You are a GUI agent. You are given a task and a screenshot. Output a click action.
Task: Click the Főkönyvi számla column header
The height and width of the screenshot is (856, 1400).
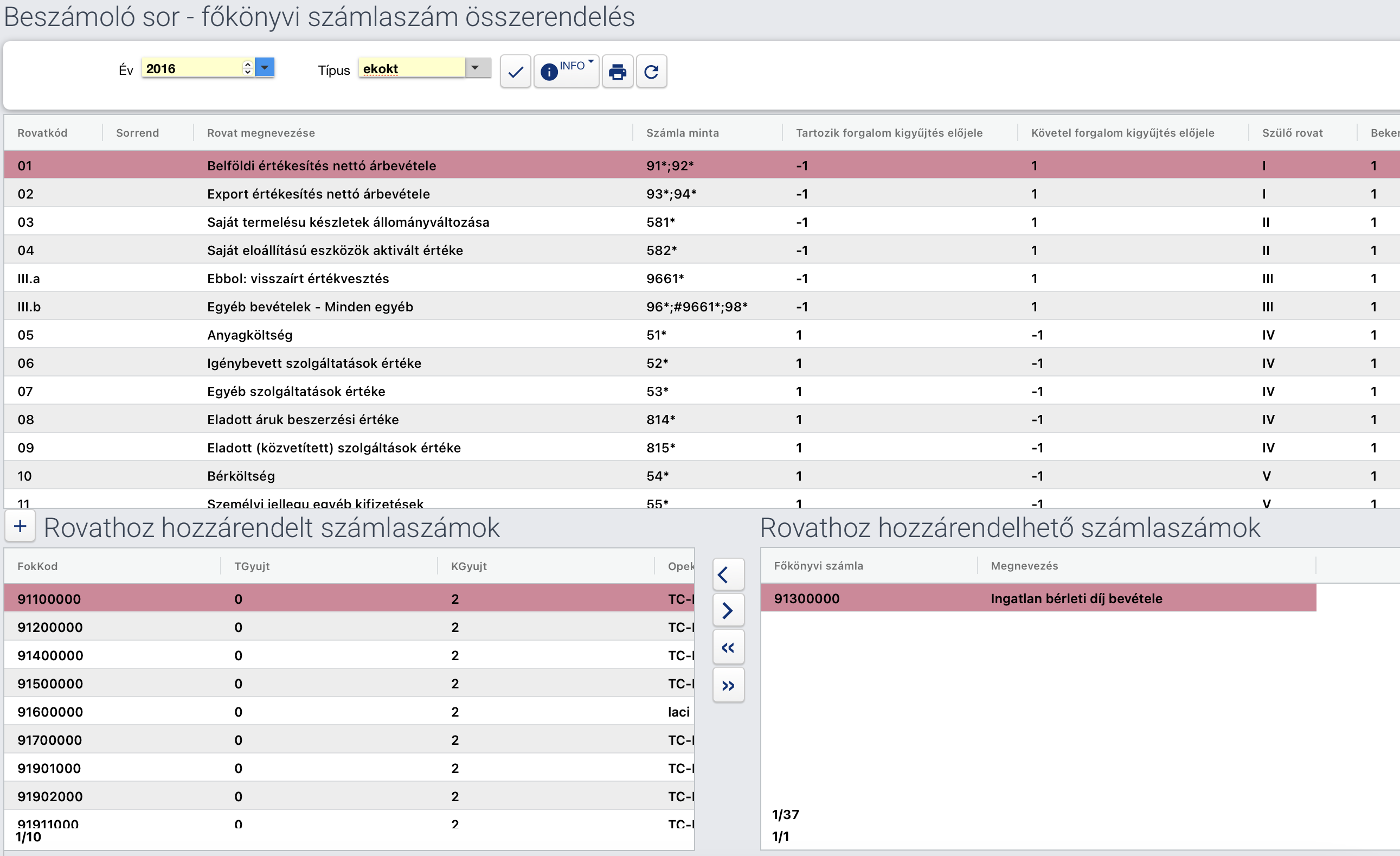(818, 566)
